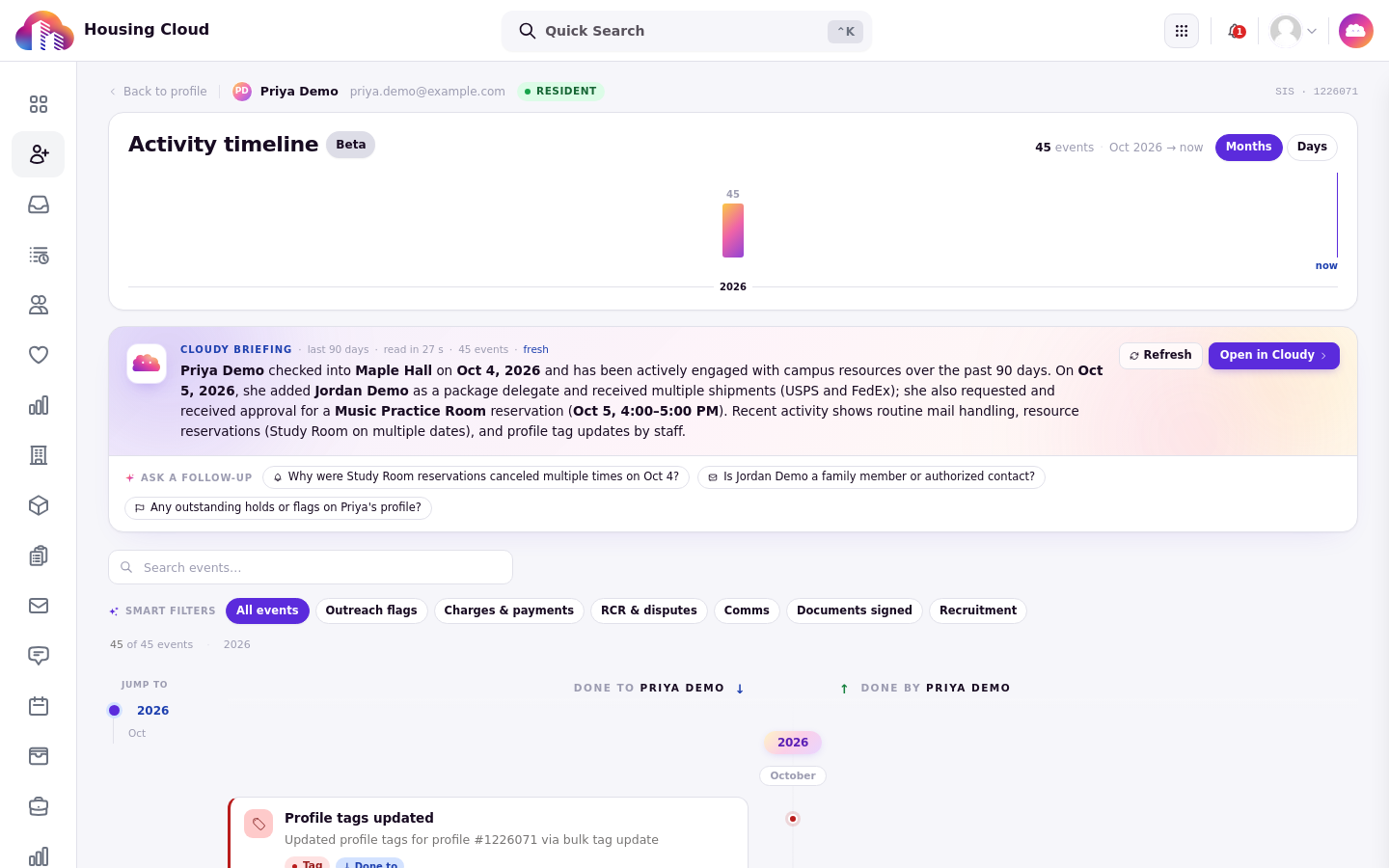Image resolution: width=1389 pixels, height=868 pixels.
Task: Expand the user account dropdown
Action: (x=1294, y=31)
